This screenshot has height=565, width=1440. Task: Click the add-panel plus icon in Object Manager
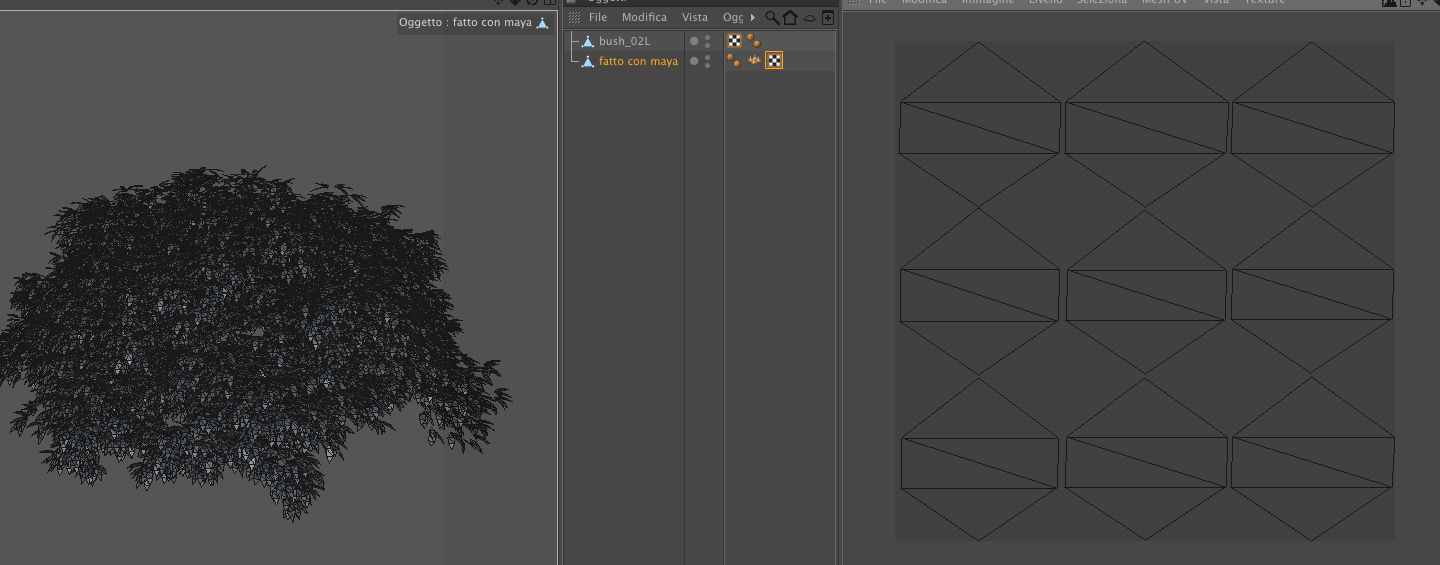pyautogui.click(x=827, y=17)
